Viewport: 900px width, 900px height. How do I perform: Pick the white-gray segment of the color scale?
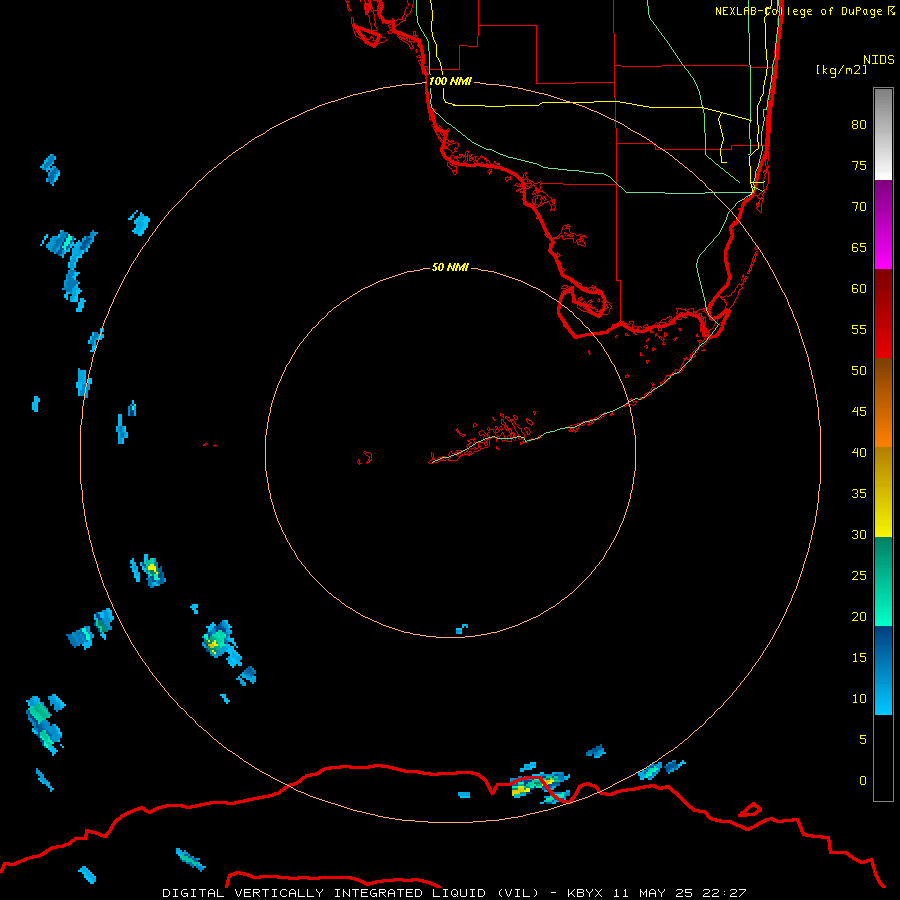point(883,134)
